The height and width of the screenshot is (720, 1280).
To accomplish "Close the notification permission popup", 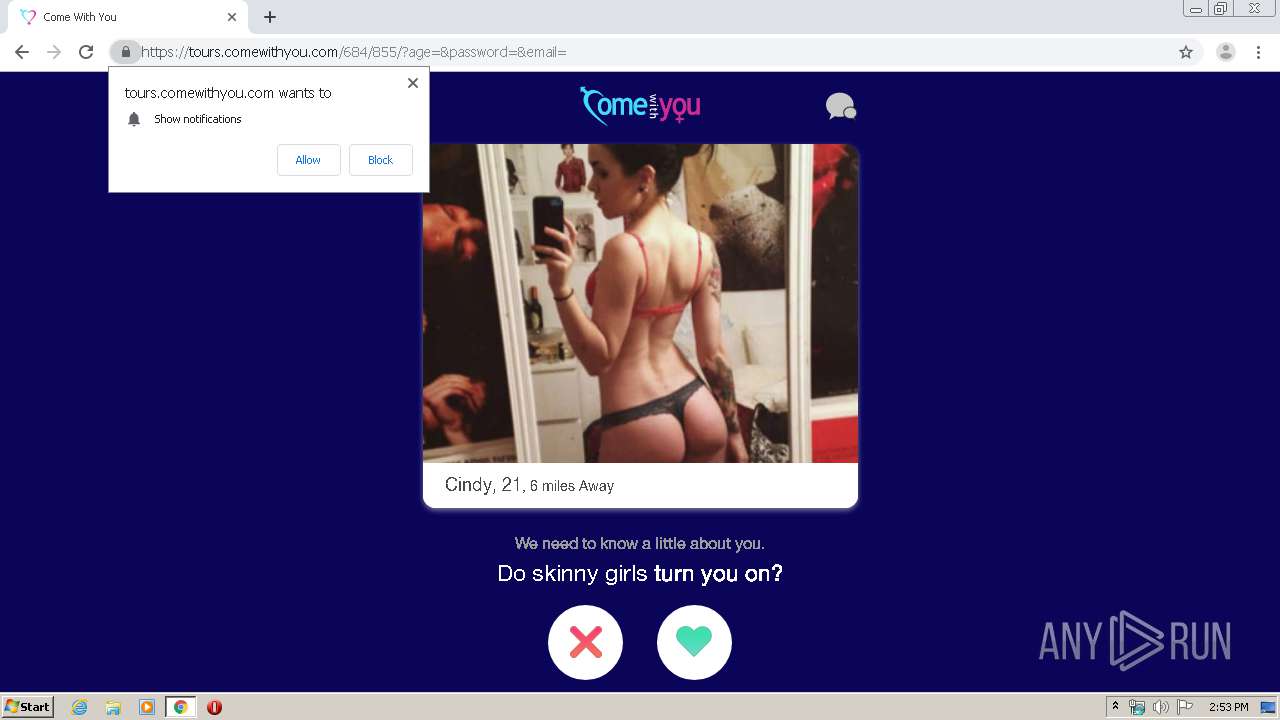I will tap(412, 83).
